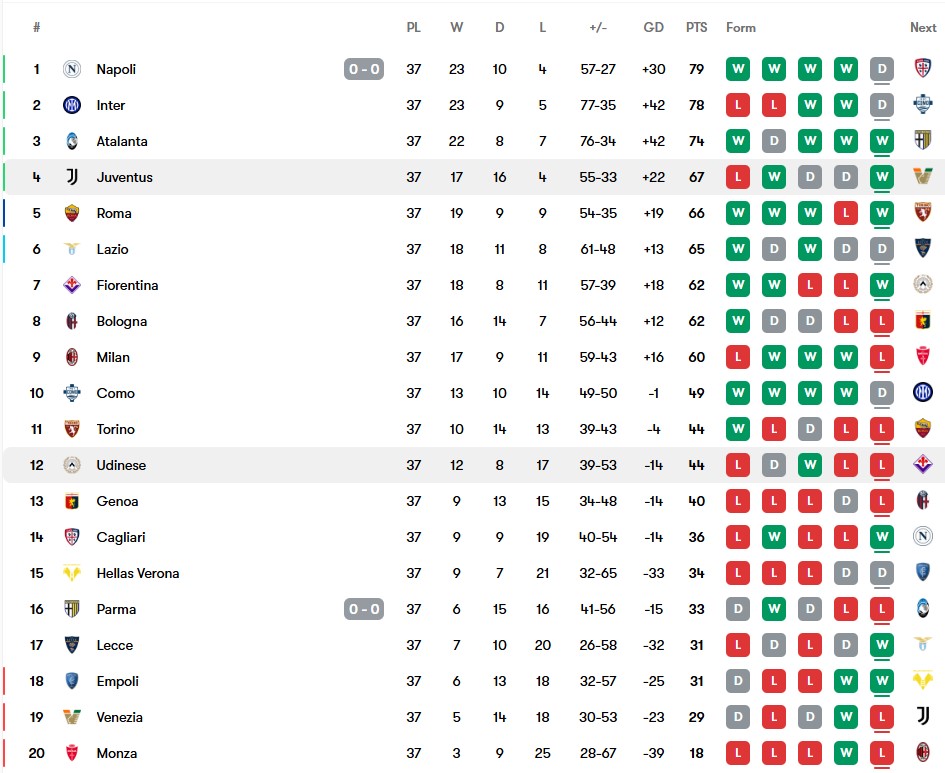Select the Udinese table row
The width and height of the screenshot is (945, 773).
[472, 465]
